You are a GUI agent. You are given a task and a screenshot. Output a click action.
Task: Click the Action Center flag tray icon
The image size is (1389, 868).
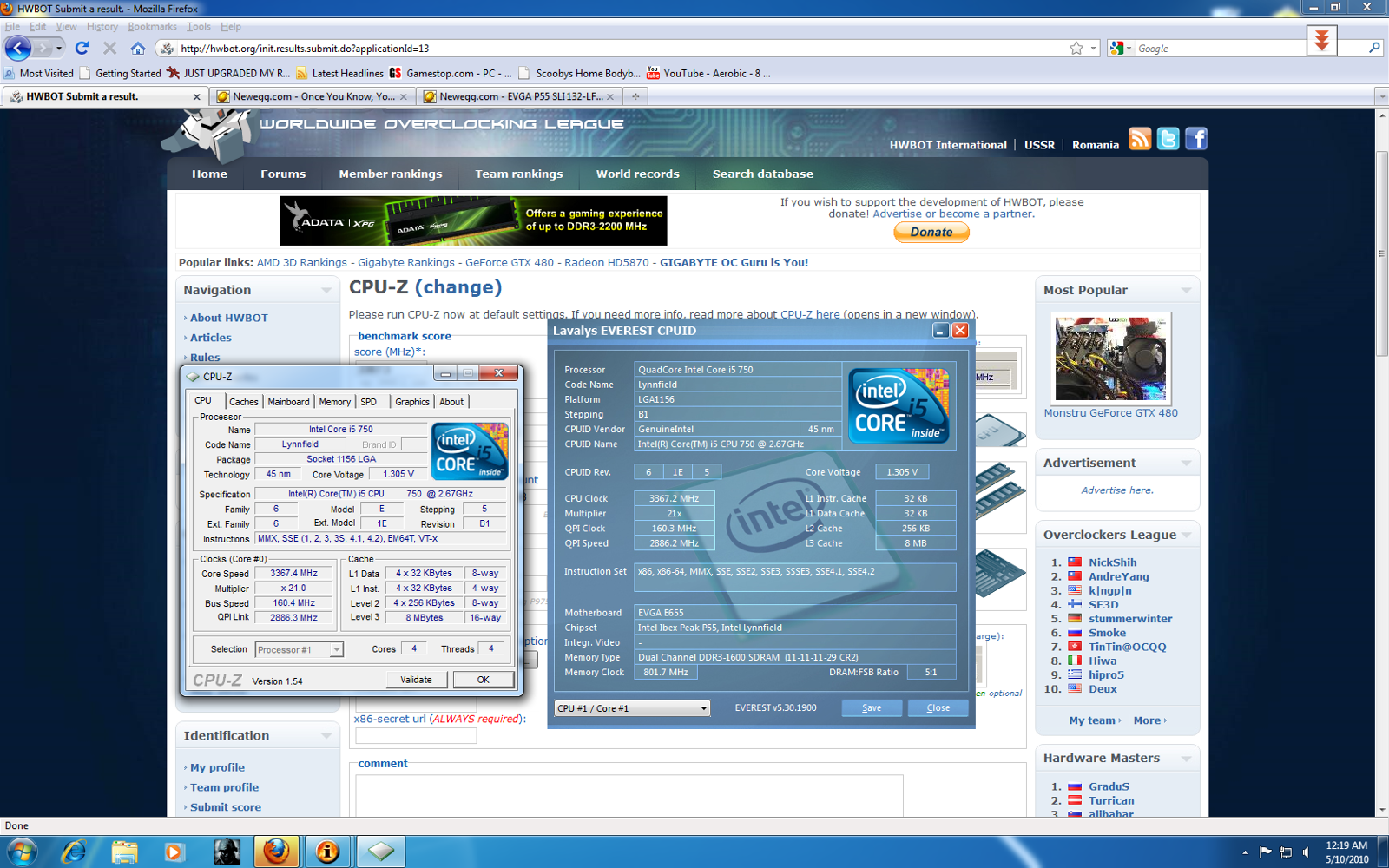coord(1265,852)
